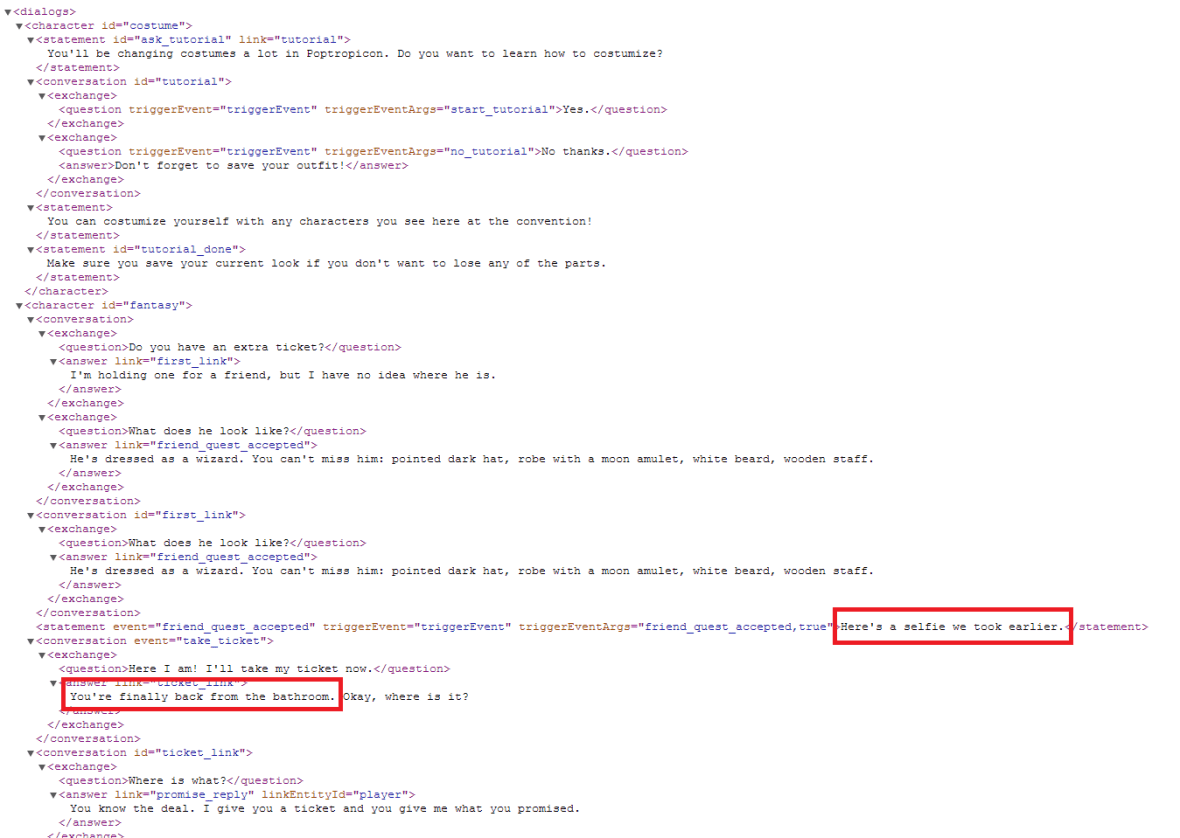Screen dimensions: 1180x838
Task: Collapse the conversation id="ticket_link" element
Action: tap(33, 752)
